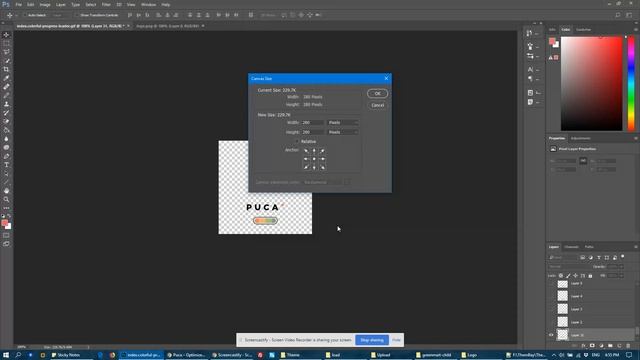
Task: Open the File menu
Action: coord(18,4)
